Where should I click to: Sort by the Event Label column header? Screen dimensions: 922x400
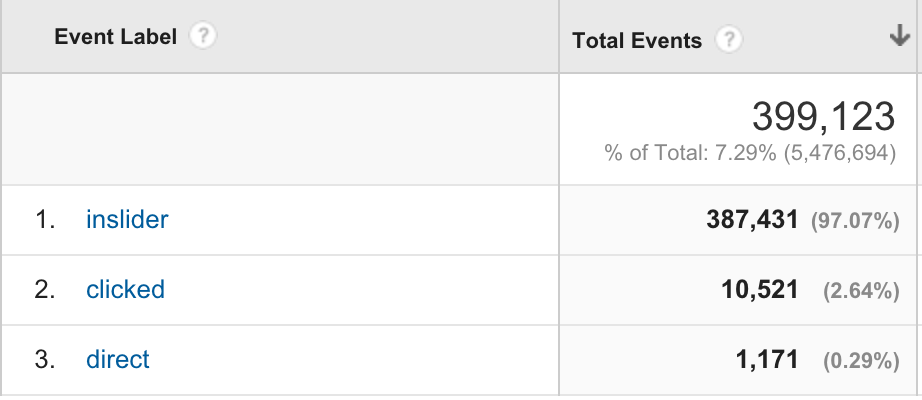(115, 37)
